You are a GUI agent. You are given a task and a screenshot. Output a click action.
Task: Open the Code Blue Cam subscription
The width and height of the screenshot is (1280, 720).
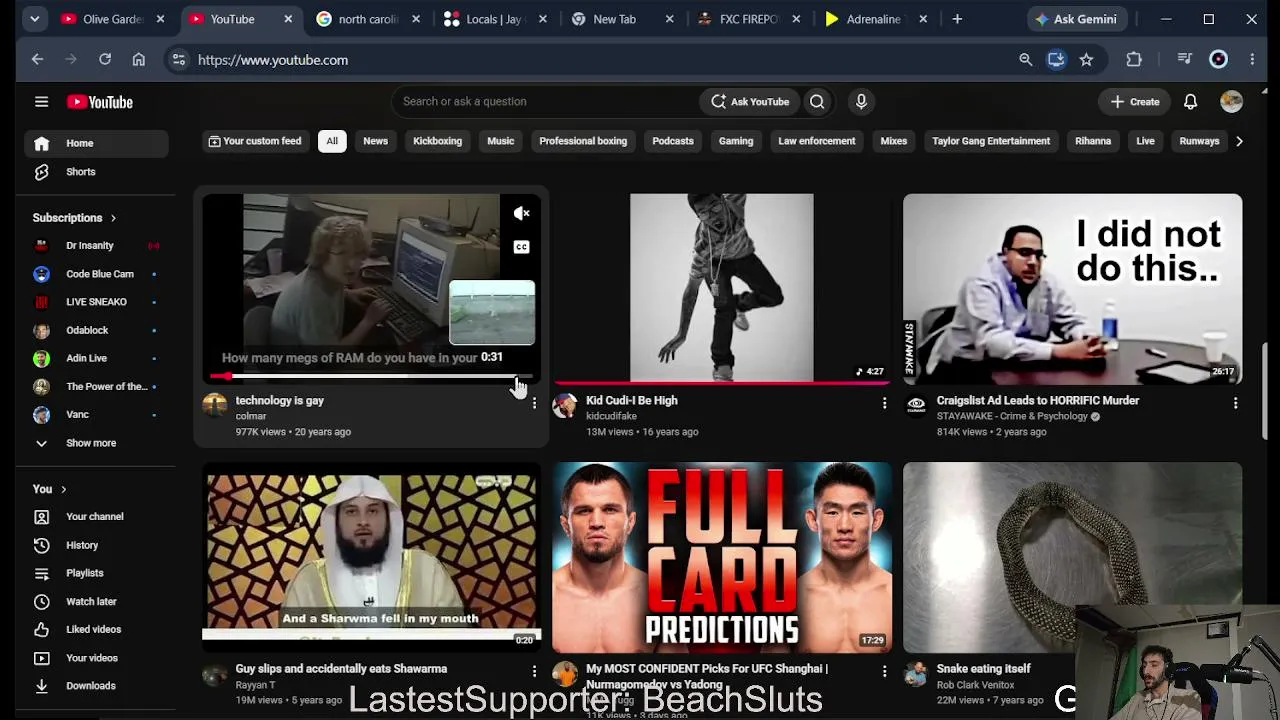pos(96,274)
